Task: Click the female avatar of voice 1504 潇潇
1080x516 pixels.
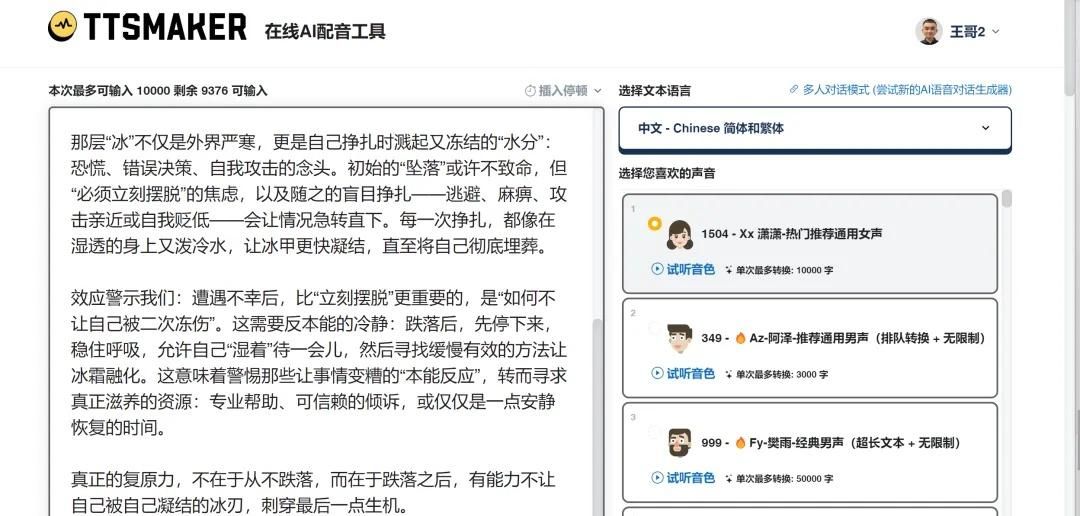Action: click(679, 235)
